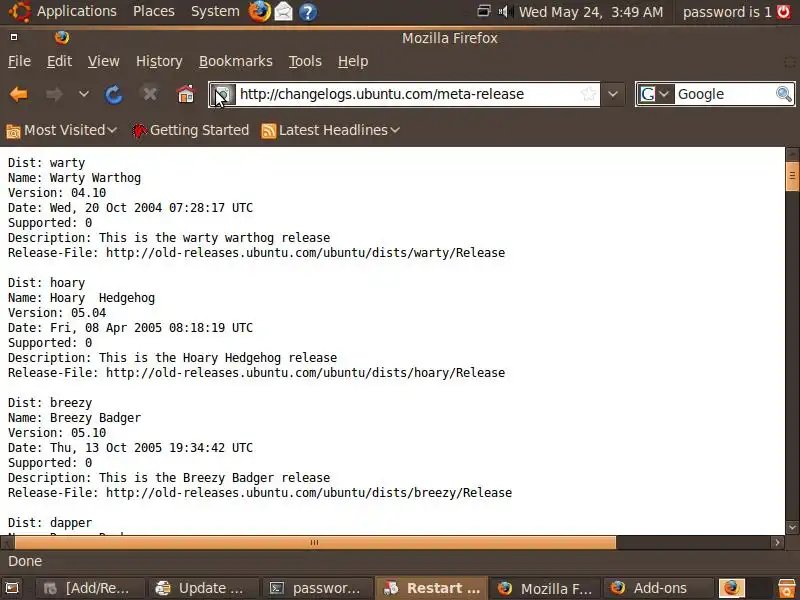Image resolution: width=800 pixels, height=600 pixels.
Task: Click the 'Dist: warty' line
Action: (x=46, y=163)
